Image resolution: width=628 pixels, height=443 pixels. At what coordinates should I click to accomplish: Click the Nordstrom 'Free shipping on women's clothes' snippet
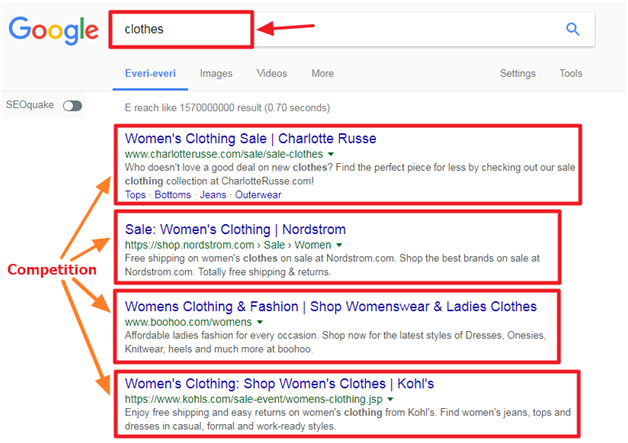pyautogui.click(x=332, y=265)
